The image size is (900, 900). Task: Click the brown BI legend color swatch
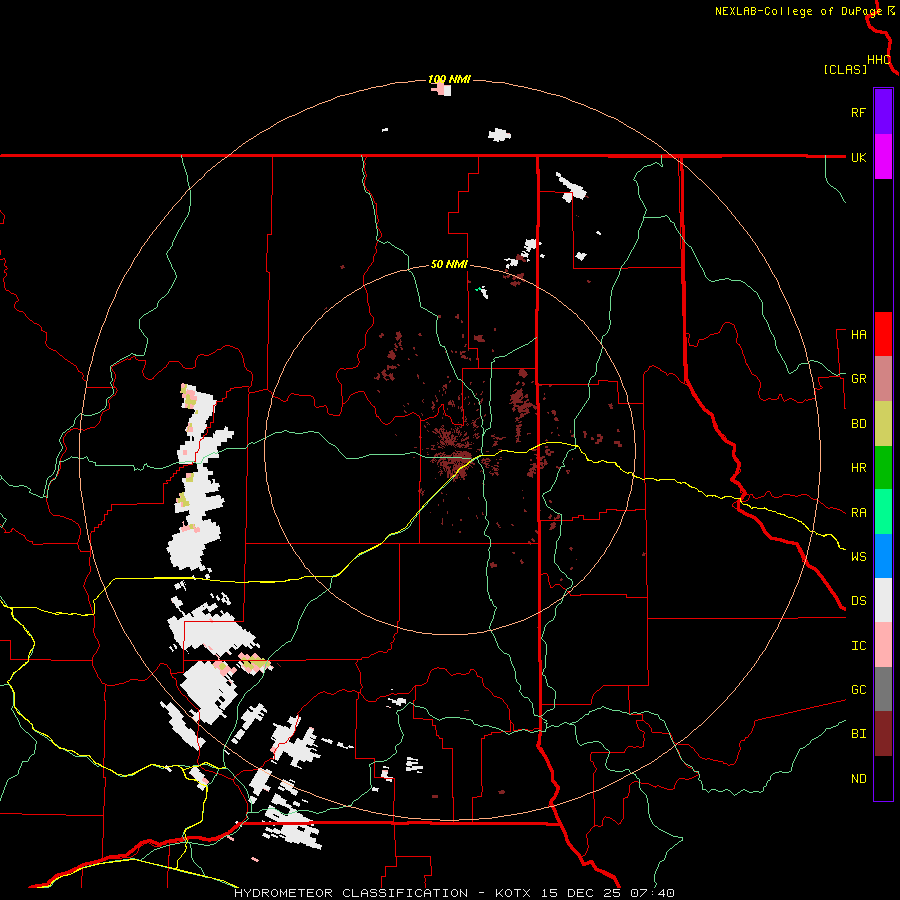point(883,734)
